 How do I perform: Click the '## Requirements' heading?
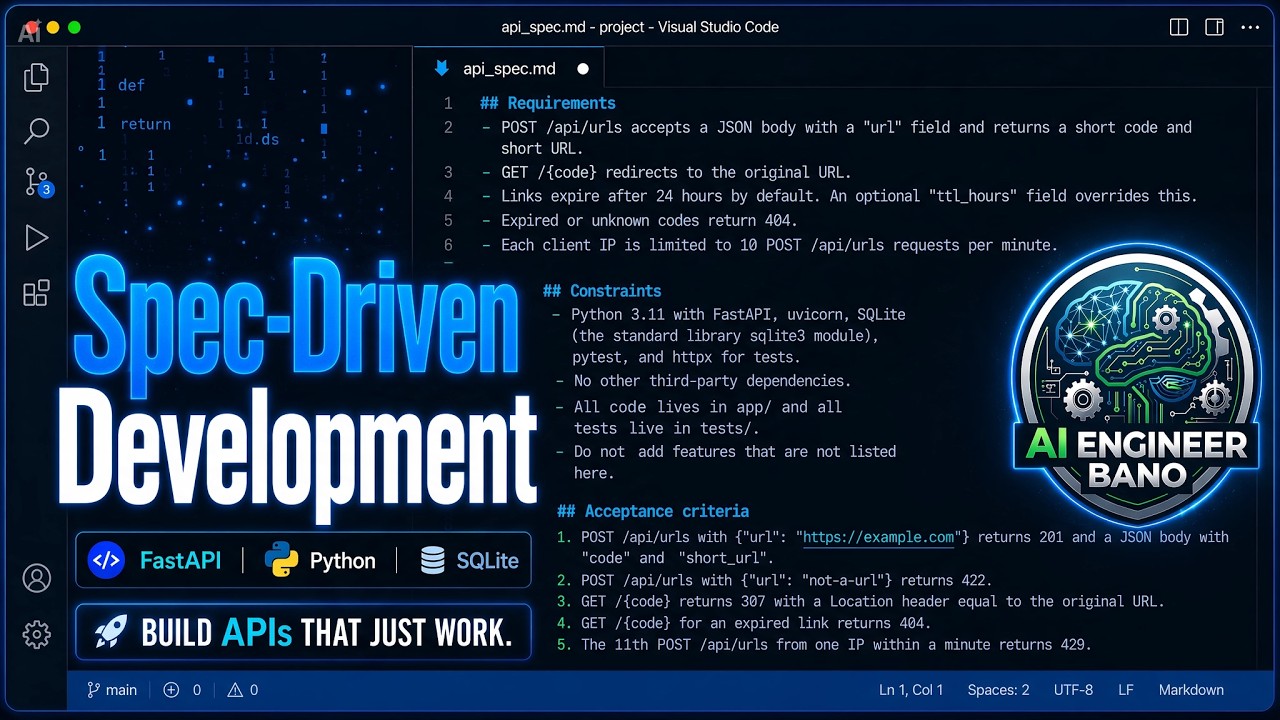548,103
